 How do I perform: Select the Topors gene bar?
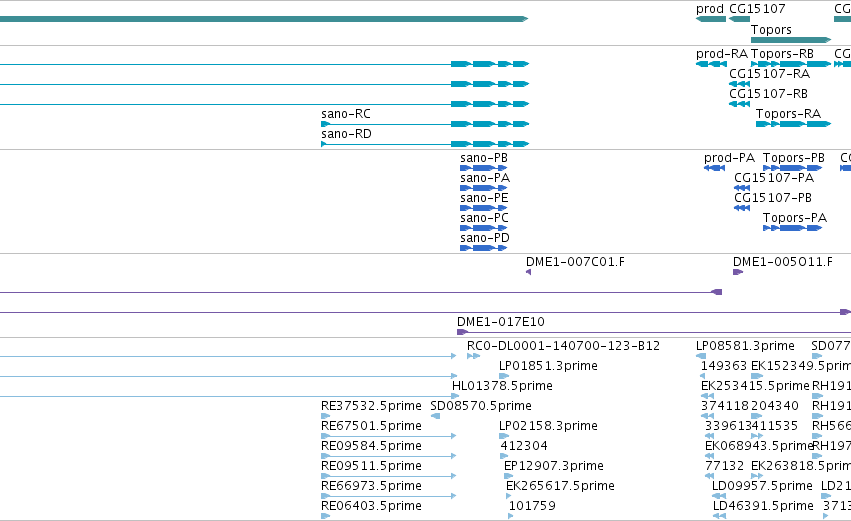[791, 40]
